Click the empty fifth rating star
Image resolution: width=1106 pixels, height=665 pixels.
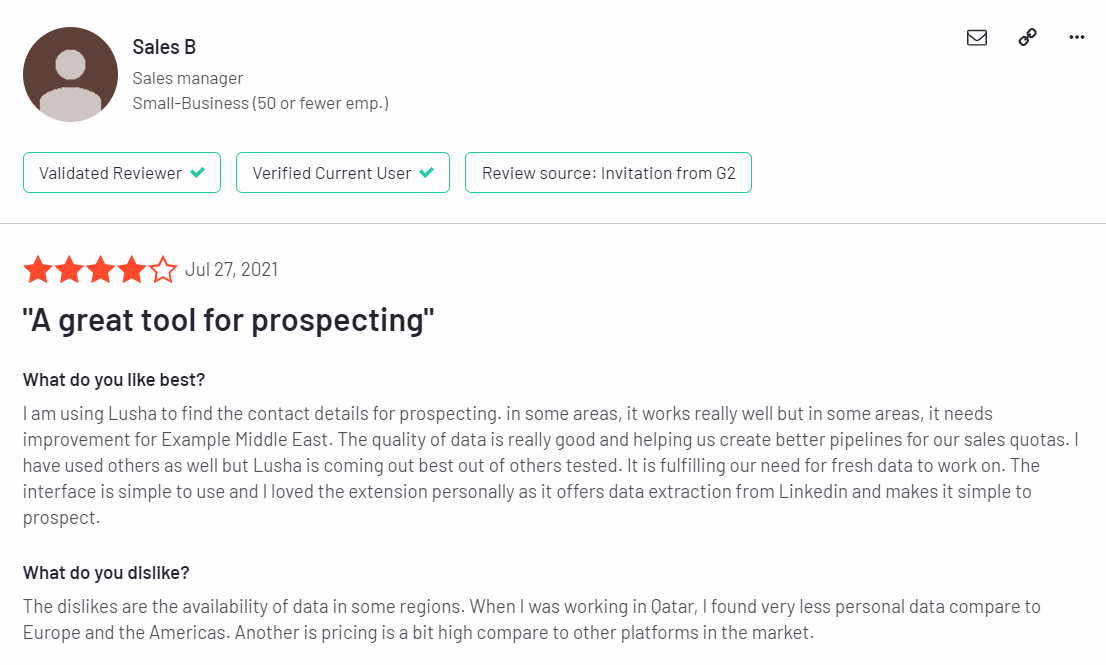point(163,269)
